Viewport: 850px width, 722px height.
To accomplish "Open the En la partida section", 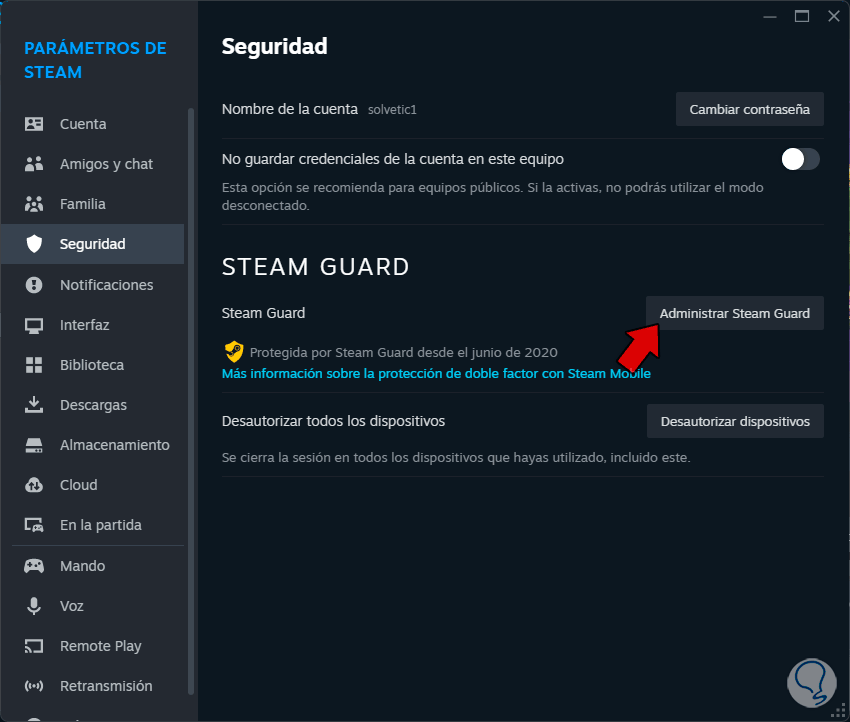I will pos(100,525).
